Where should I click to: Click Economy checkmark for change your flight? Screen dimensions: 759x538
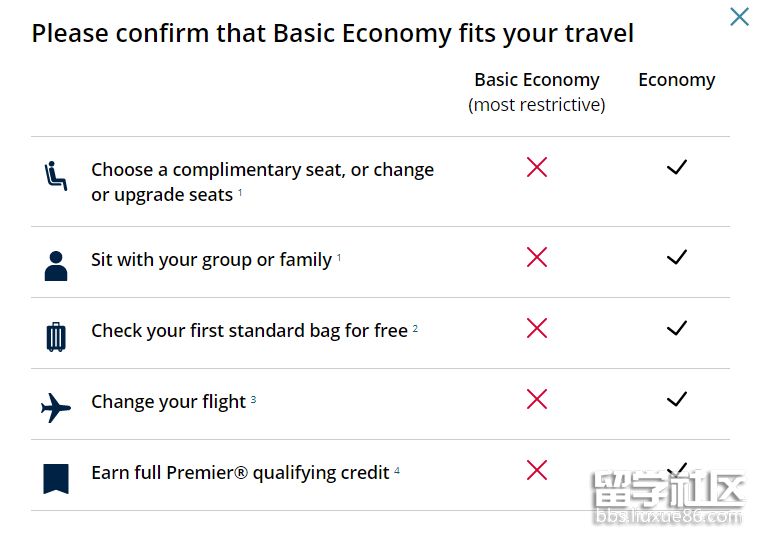tap(677, 399)
